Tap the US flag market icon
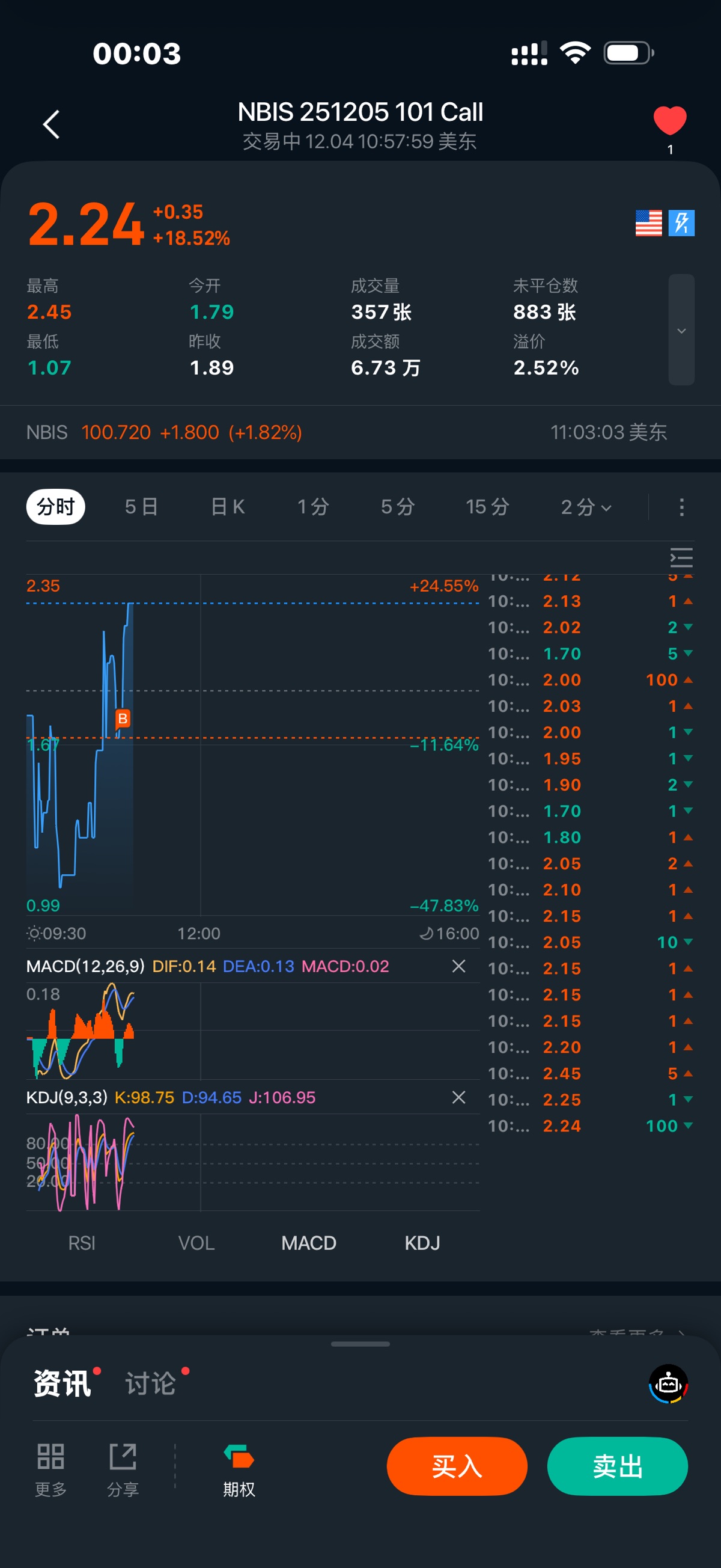The width and height of the screenshot is (721, 1568). click(x=648, y=223)
